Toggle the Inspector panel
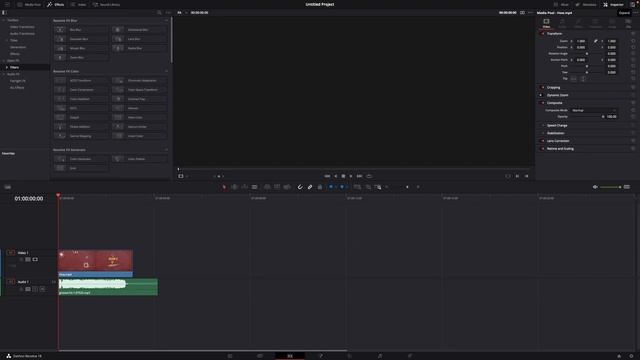 [x=613, y=4]
